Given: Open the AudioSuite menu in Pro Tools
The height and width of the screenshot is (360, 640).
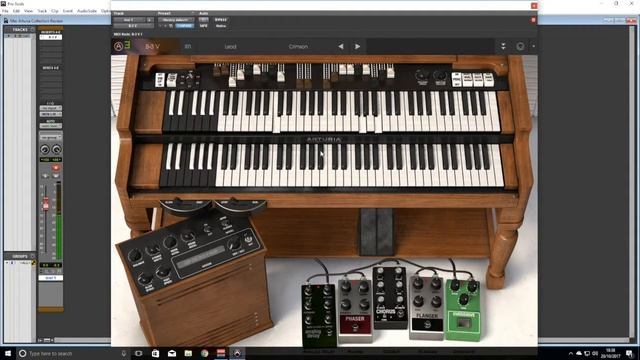Looking at the screenshot, I should (x=87, y=11).
